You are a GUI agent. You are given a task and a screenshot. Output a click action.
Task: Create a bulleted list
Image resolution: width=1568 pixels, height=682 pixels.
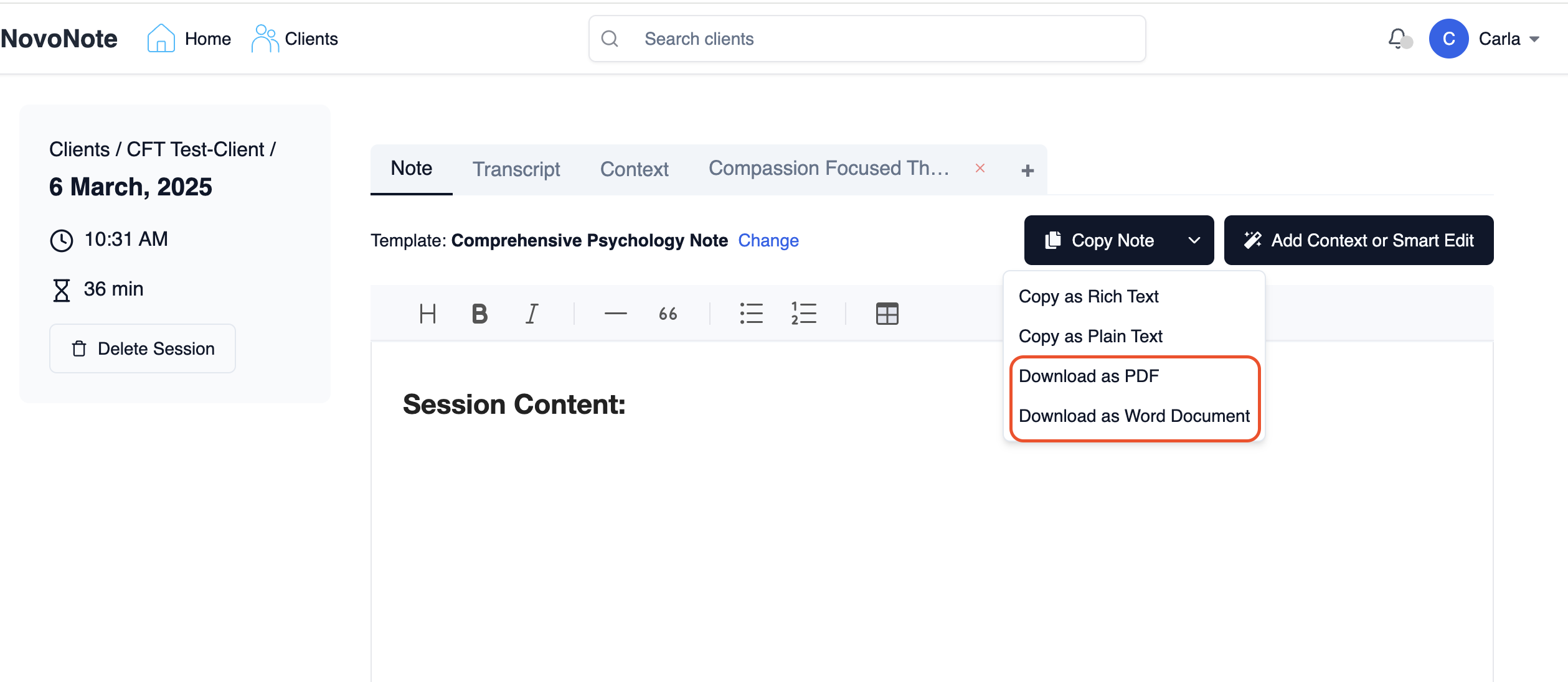tap(752, 314)
